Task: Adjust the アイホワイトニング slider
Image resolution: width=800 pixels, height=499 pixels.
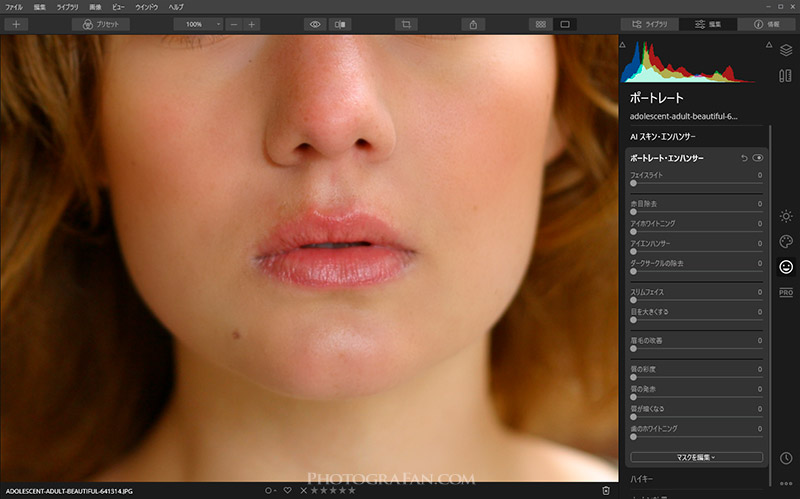Action: [697, 232]
